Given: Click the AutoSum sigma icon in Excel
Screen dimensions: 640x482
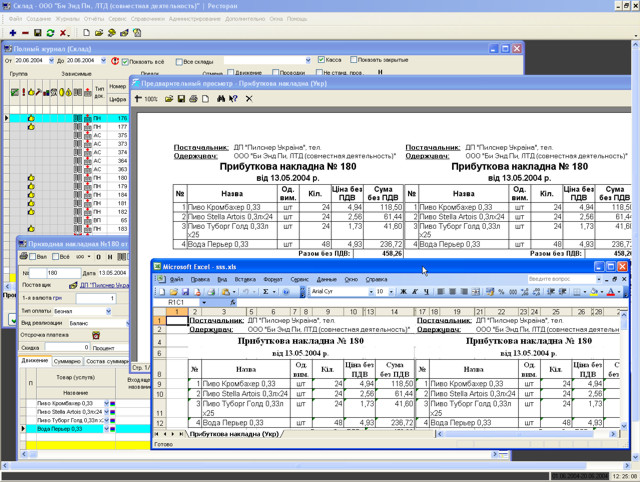Looking at the screenshot, I should pyautogui.click(x=267, y=291).
